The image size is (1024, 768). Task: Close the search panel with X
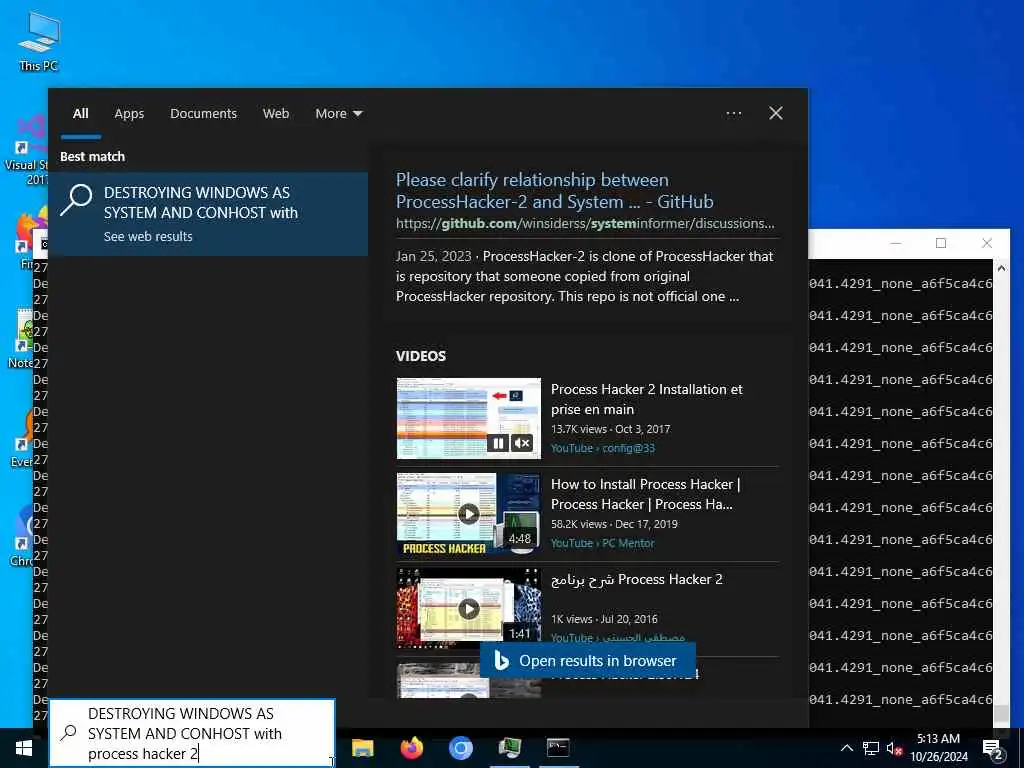pos(776,114)
